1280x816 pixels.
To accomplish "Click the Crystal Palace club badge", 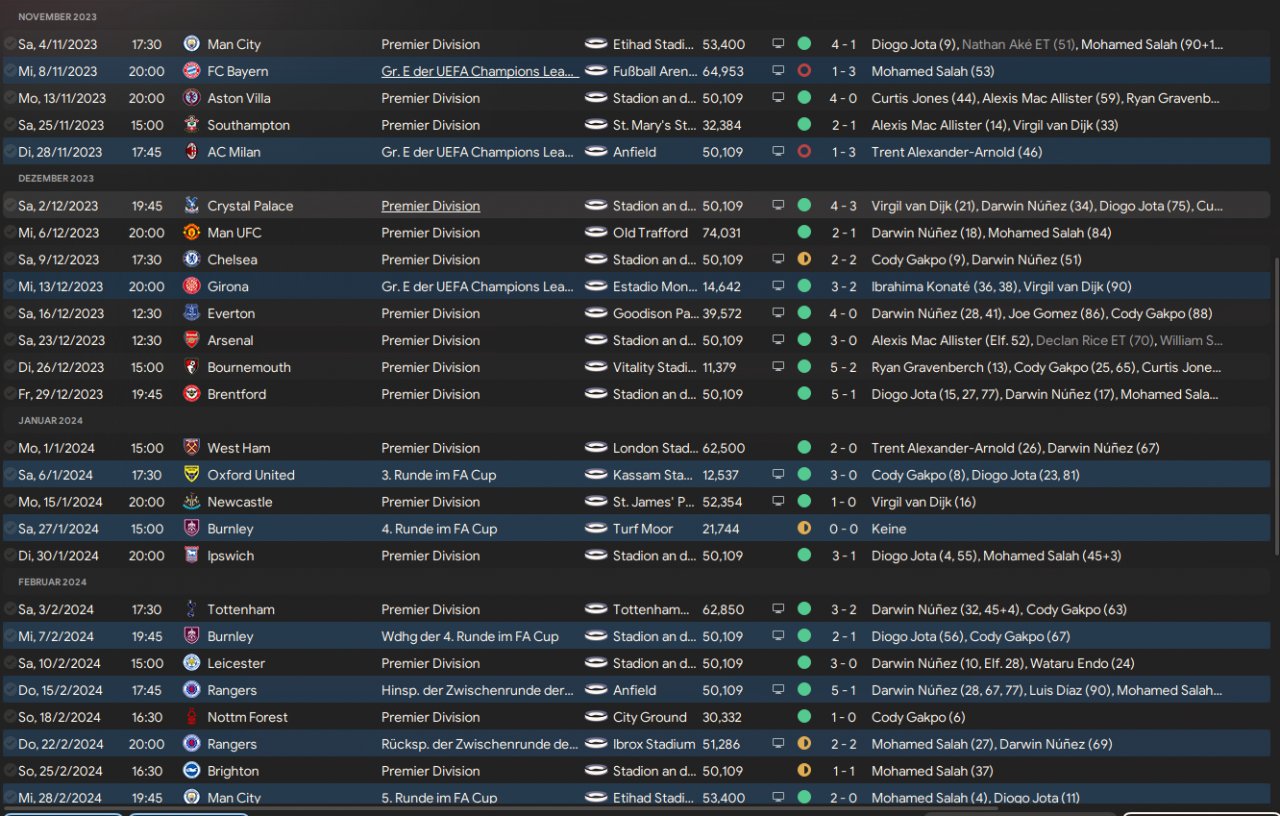I will click(x=192, y=206).
